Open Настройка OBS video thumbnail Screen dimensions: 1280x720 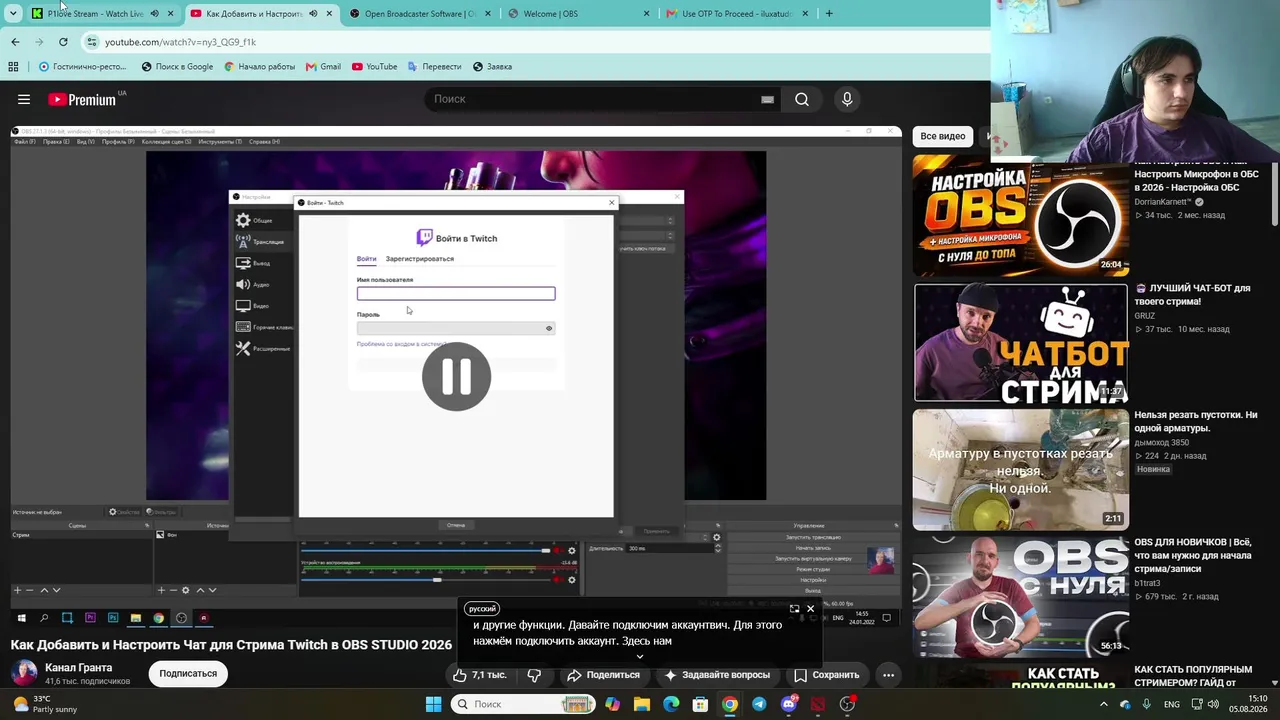pos(1020,215)
